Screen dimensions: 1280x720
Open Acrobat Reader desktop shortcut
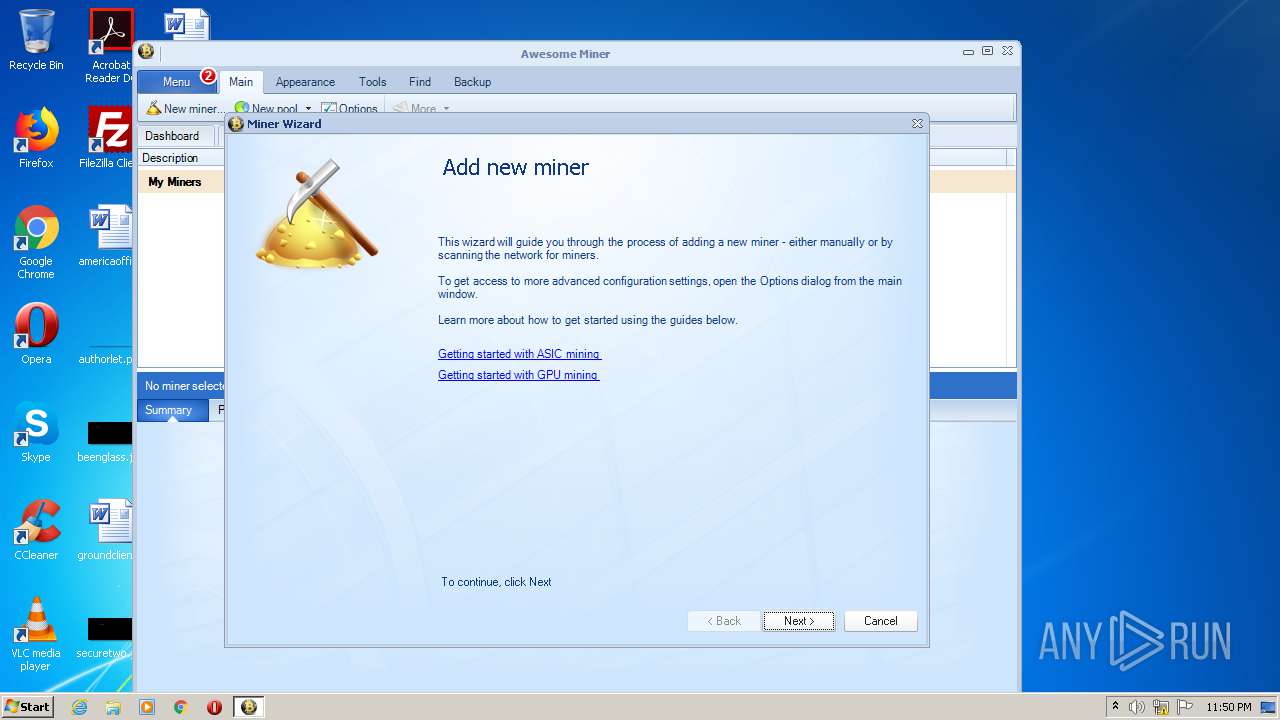click(110, 46)
